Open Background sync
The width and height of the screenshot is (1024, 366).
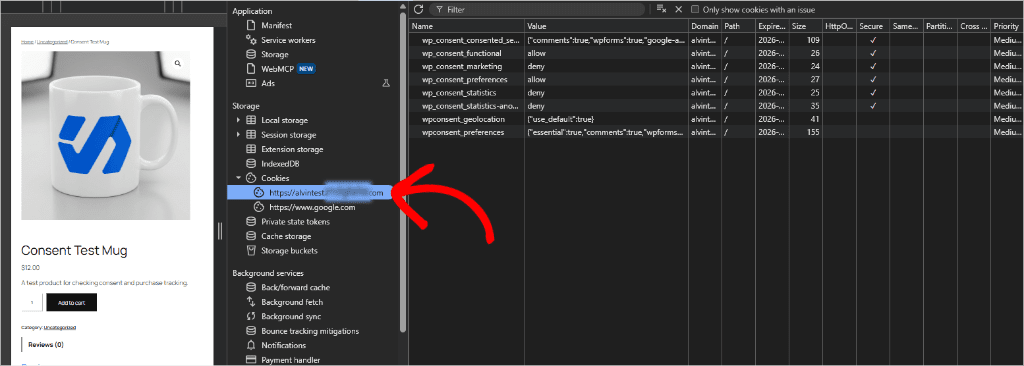pyautogui.click(x=291, y=316)
